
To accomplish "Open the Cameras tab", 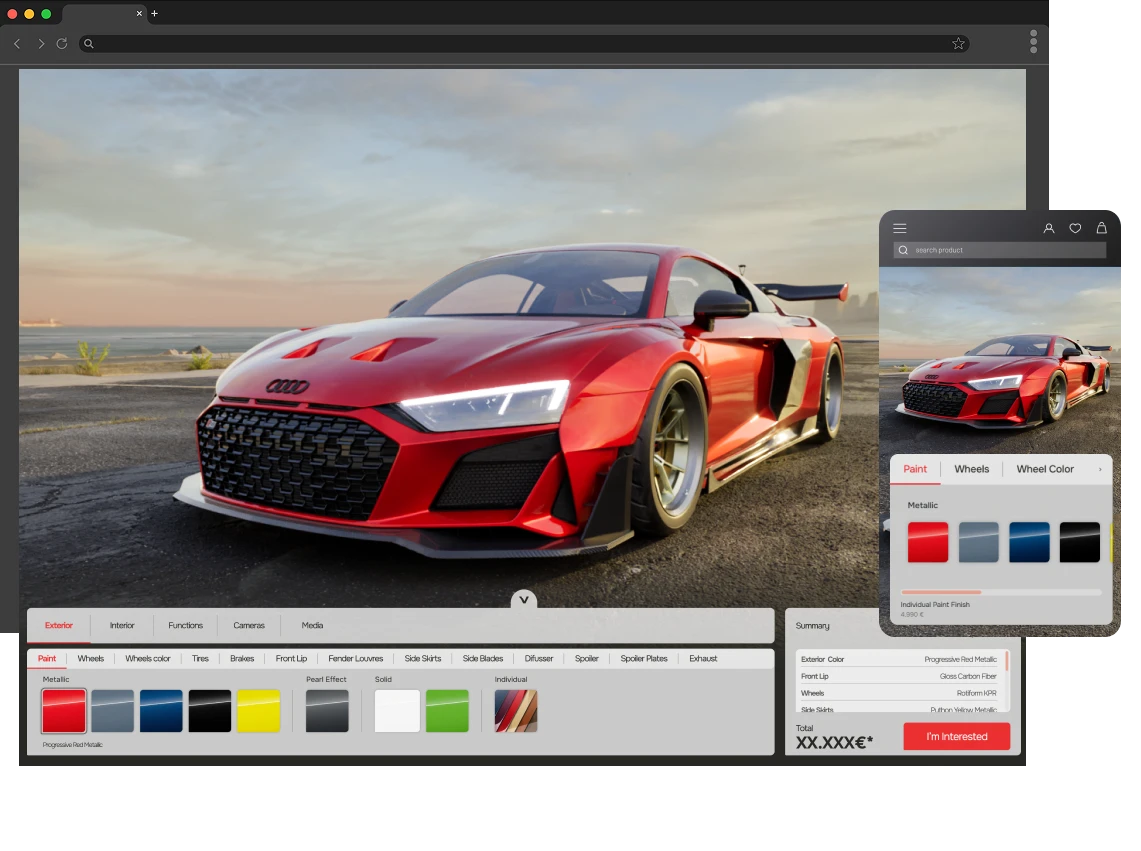I will click(249, 625).
